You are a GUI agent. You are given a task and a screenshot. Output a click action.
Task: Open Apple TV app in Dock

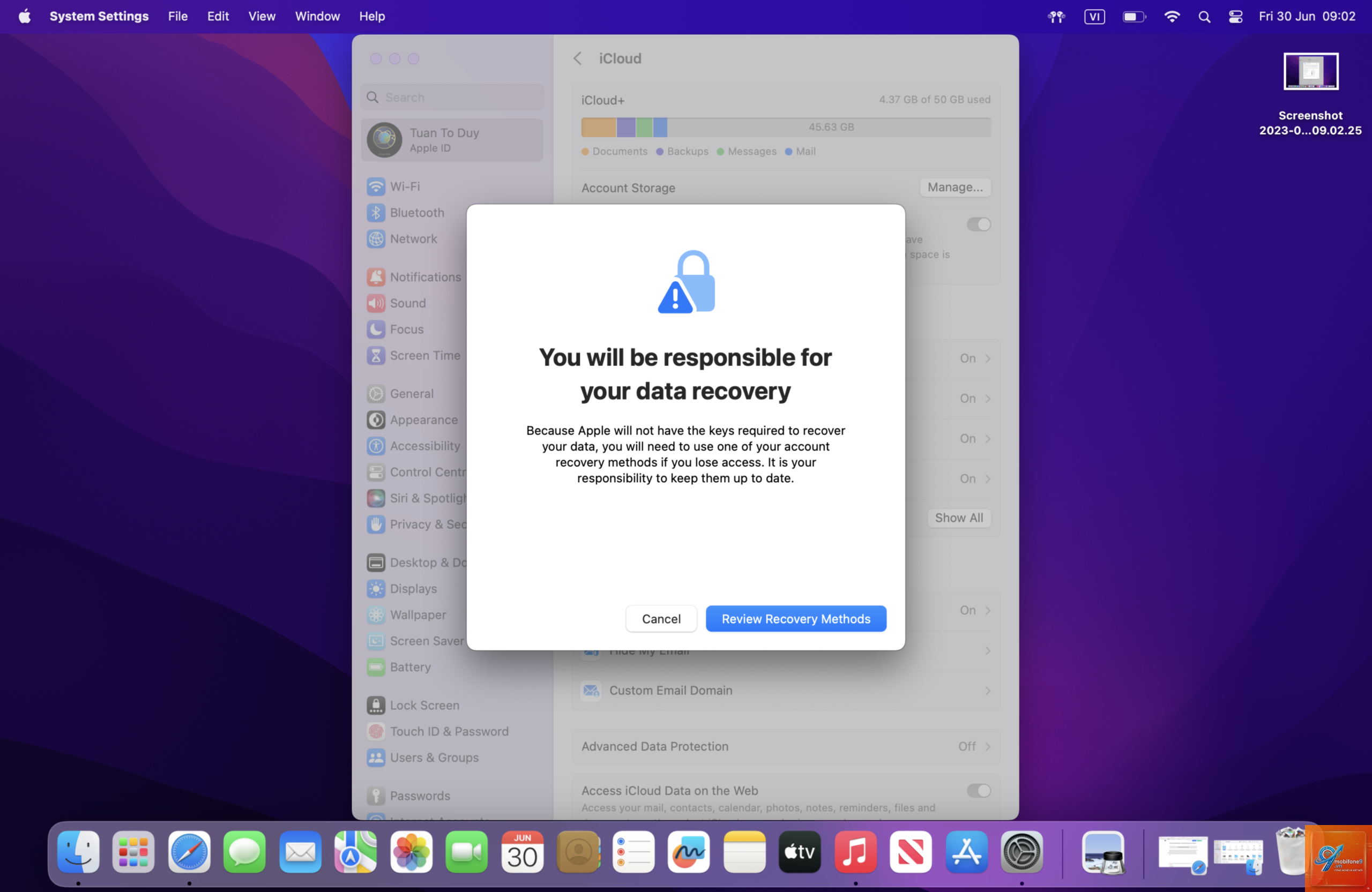(800, 852)
